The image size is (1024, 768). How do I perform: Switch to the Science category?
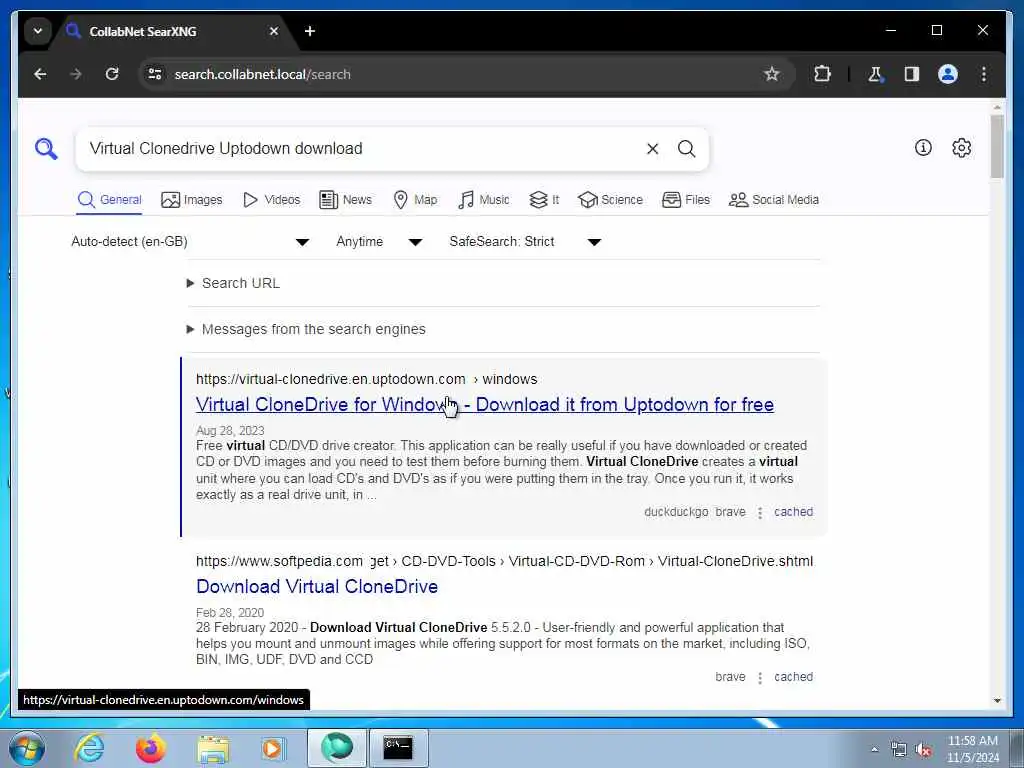point(611,200)
